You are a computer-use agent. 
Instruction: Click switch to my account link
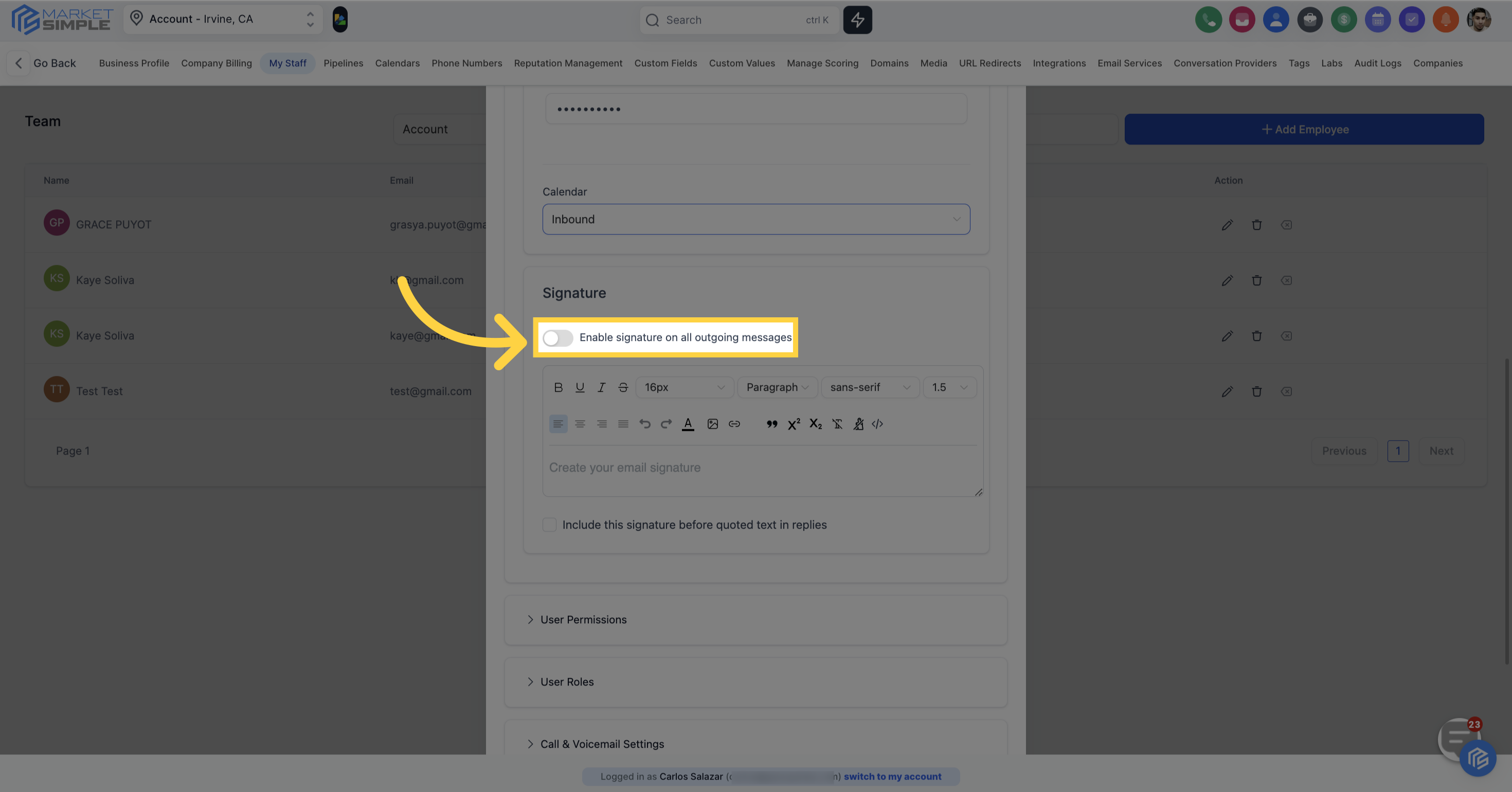[892, 776]
